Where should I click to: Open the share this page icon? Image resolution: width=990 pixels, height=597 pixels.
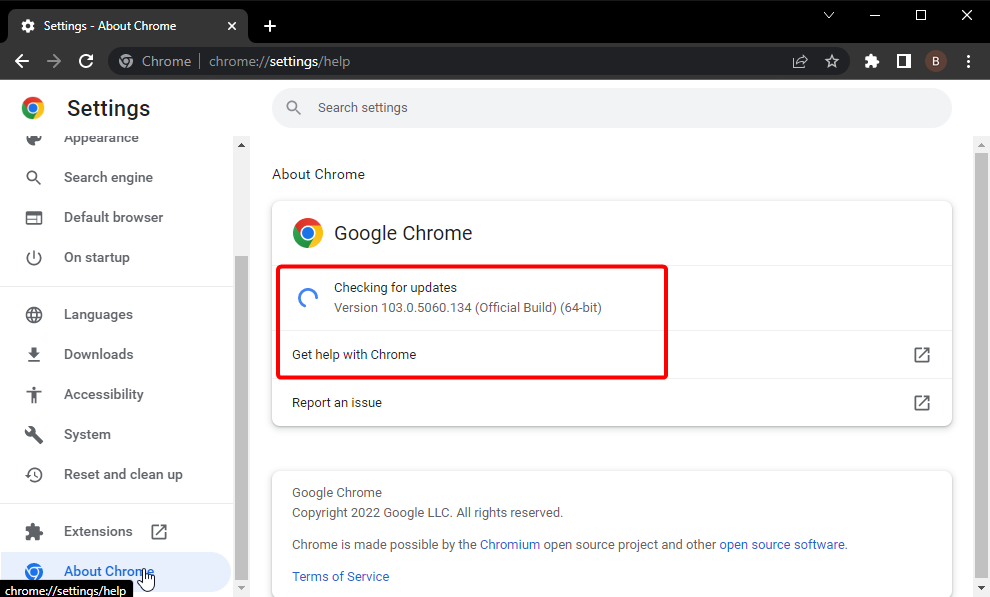click(800, 61)
